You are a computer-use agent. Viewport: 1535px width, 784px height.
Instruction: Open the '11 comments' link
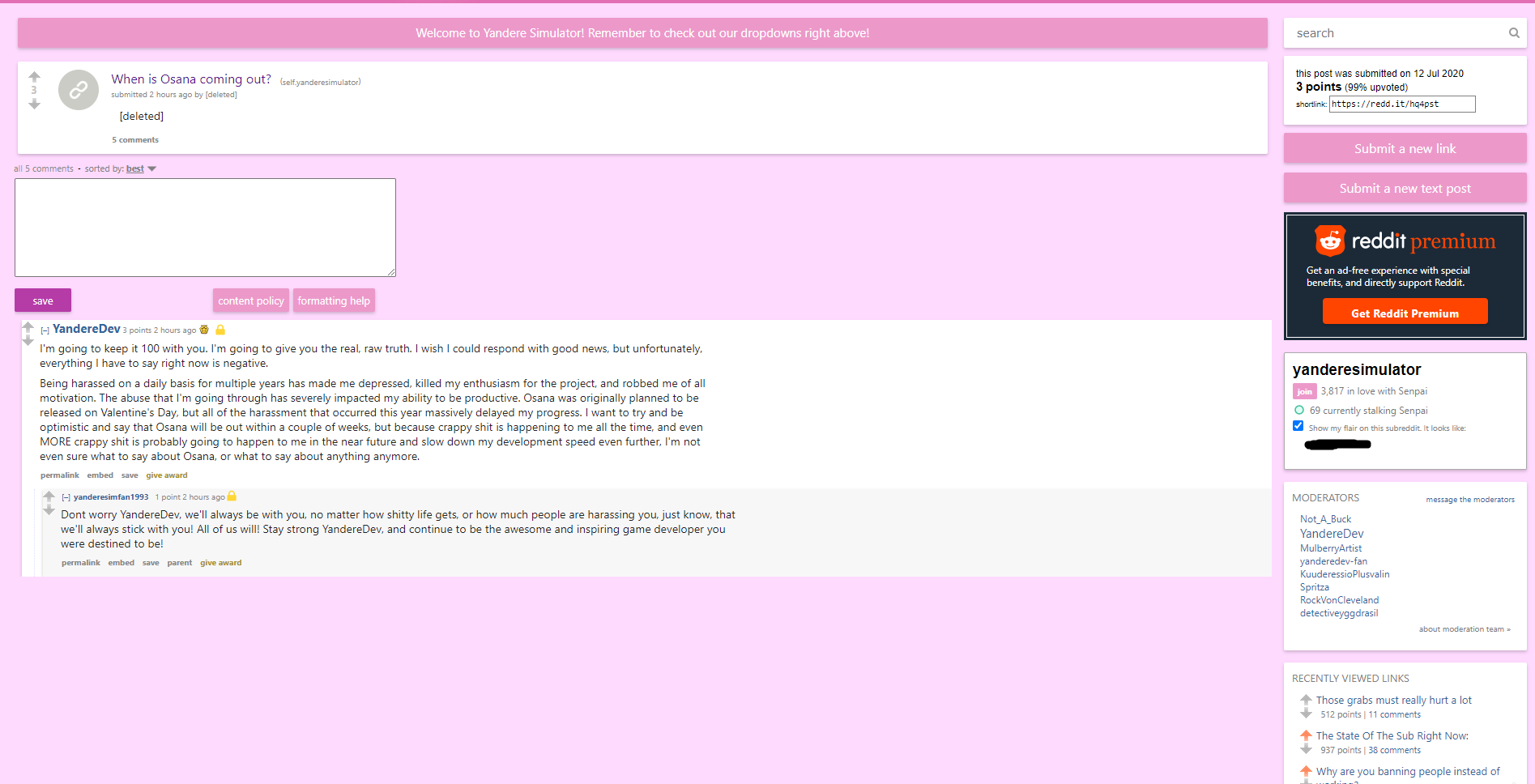click(1394, 714)
